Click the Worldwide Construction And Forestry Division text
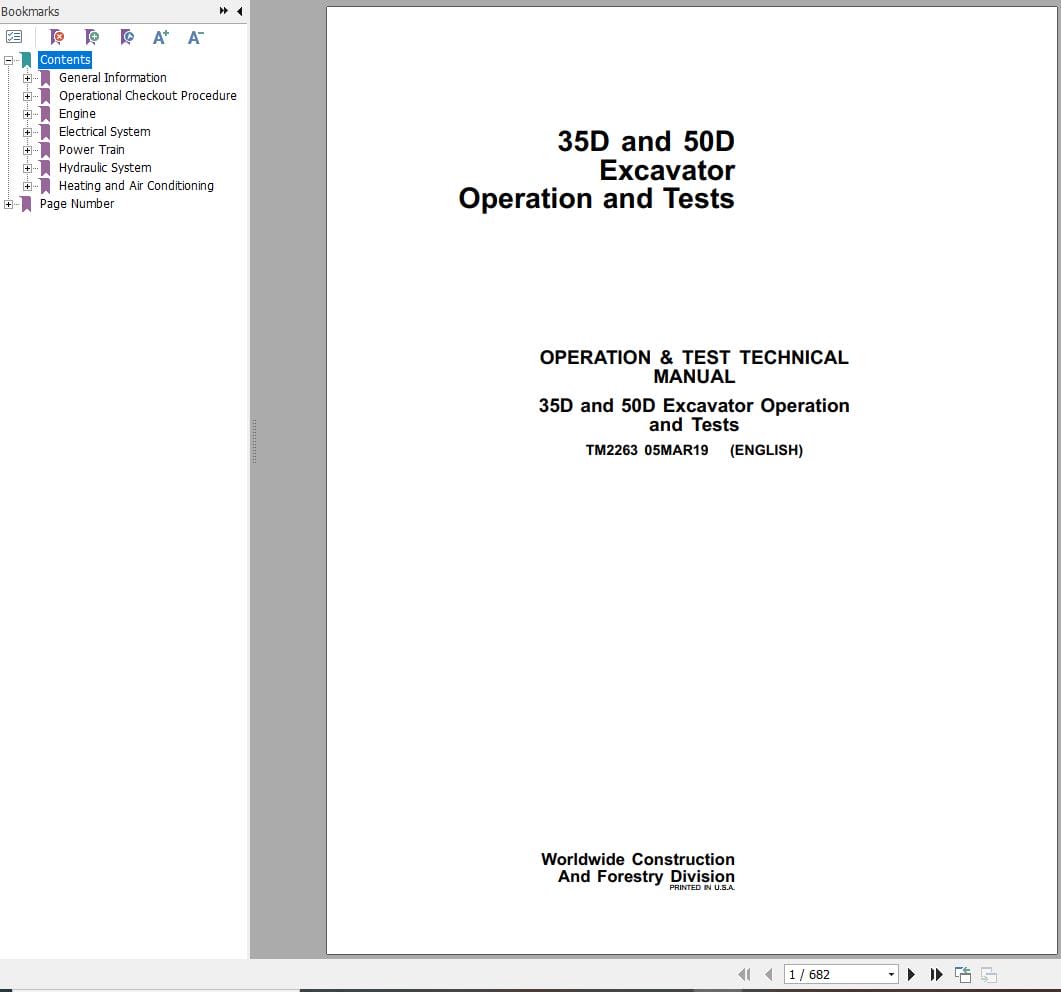Viewport: 1061px width, 992px height. (637, 868)
